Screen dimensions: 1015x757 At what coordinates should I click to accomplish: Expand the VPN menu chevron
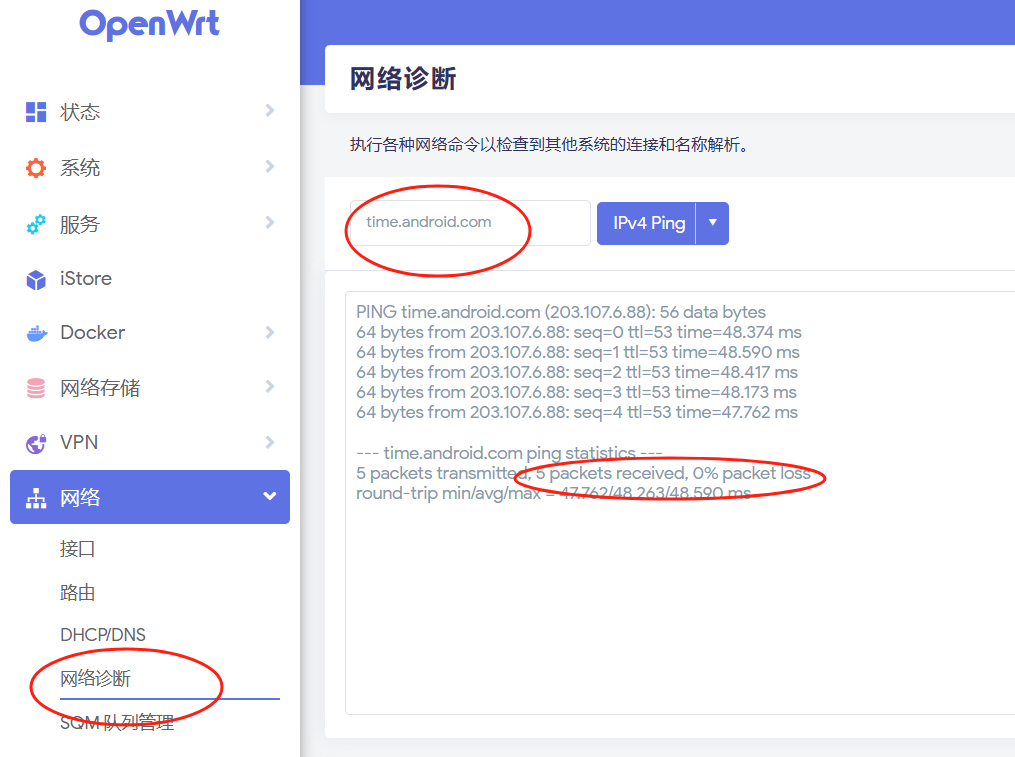point(270,442)
